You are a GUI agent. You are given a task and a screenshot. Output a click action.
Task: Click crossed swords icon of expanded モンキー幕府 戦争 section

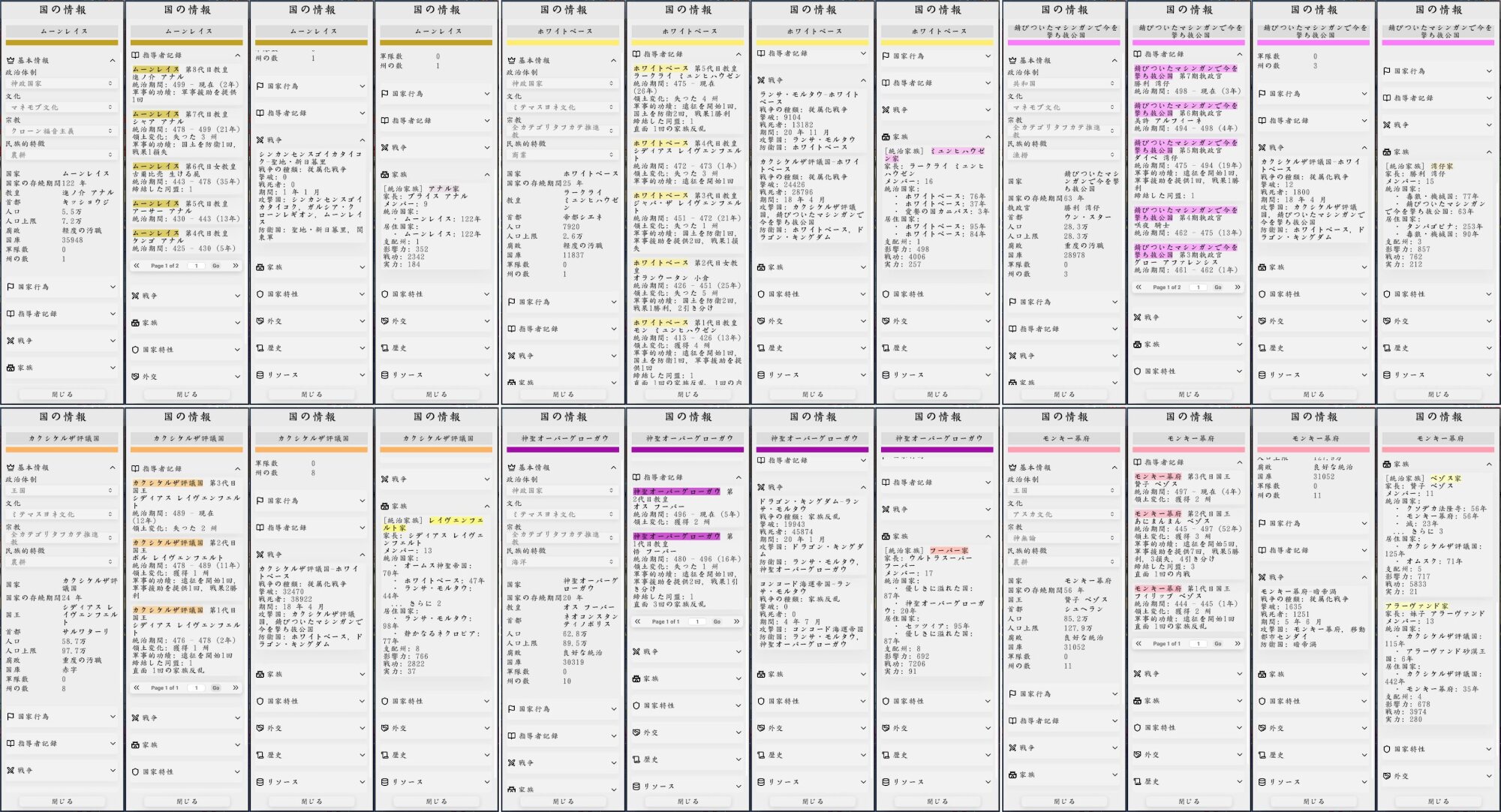(x=1262, y=578)
